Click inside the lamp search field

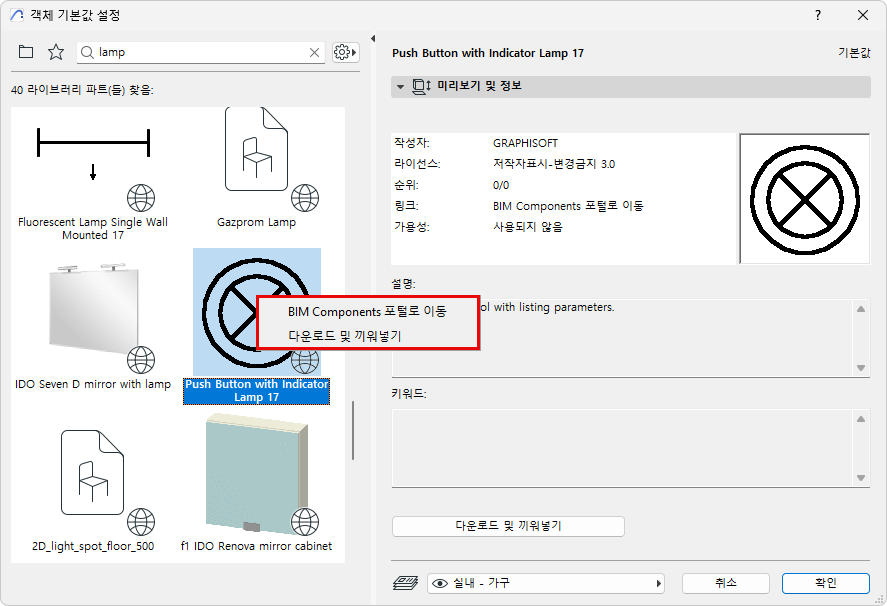pyautogui.click(x=201, y=53)
